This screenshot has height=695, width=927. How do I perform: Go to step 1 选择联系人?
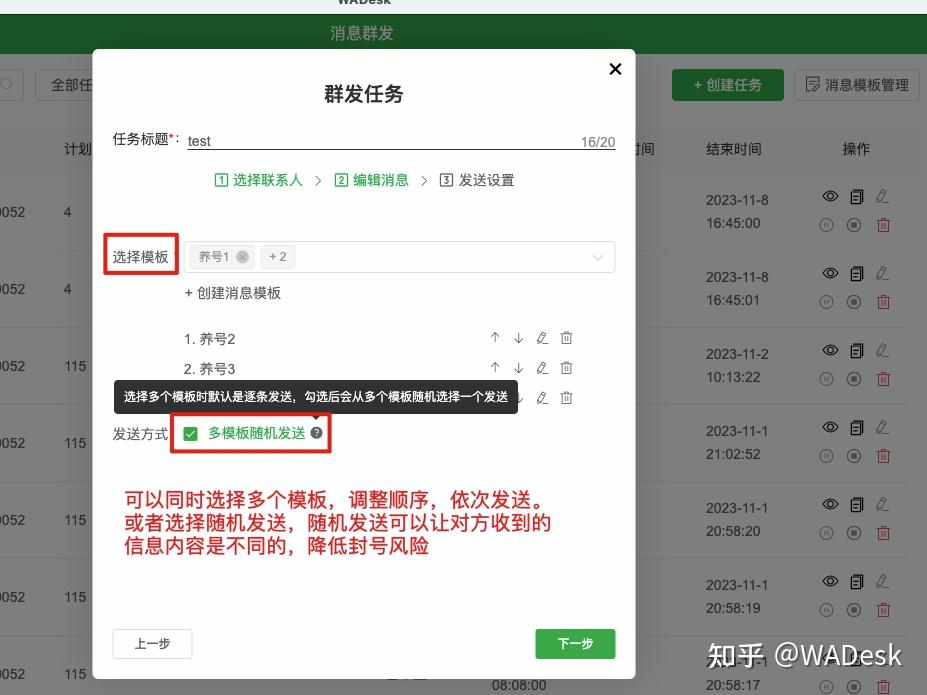click(x=258, y=180)
